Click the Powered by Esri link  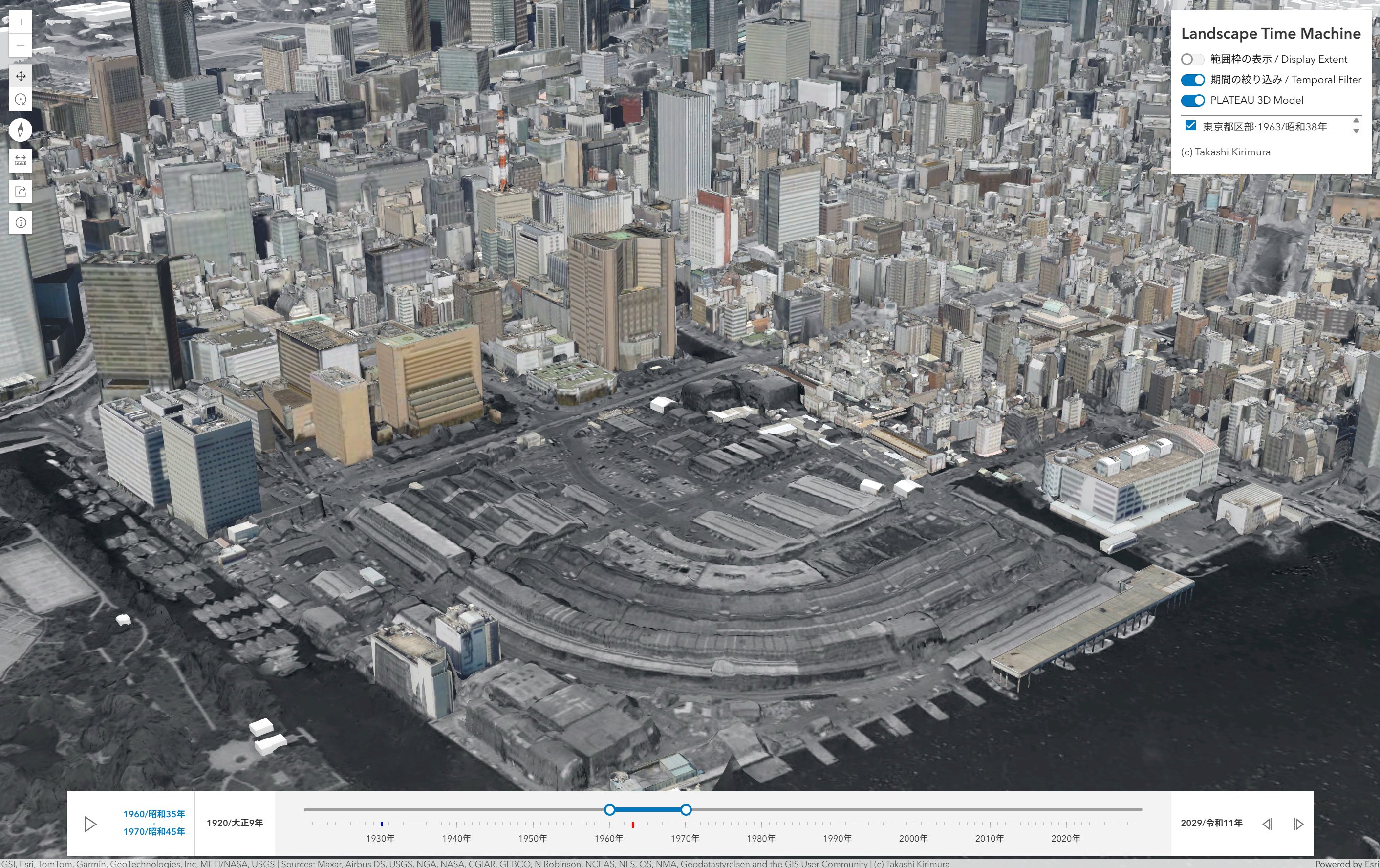1347,864
